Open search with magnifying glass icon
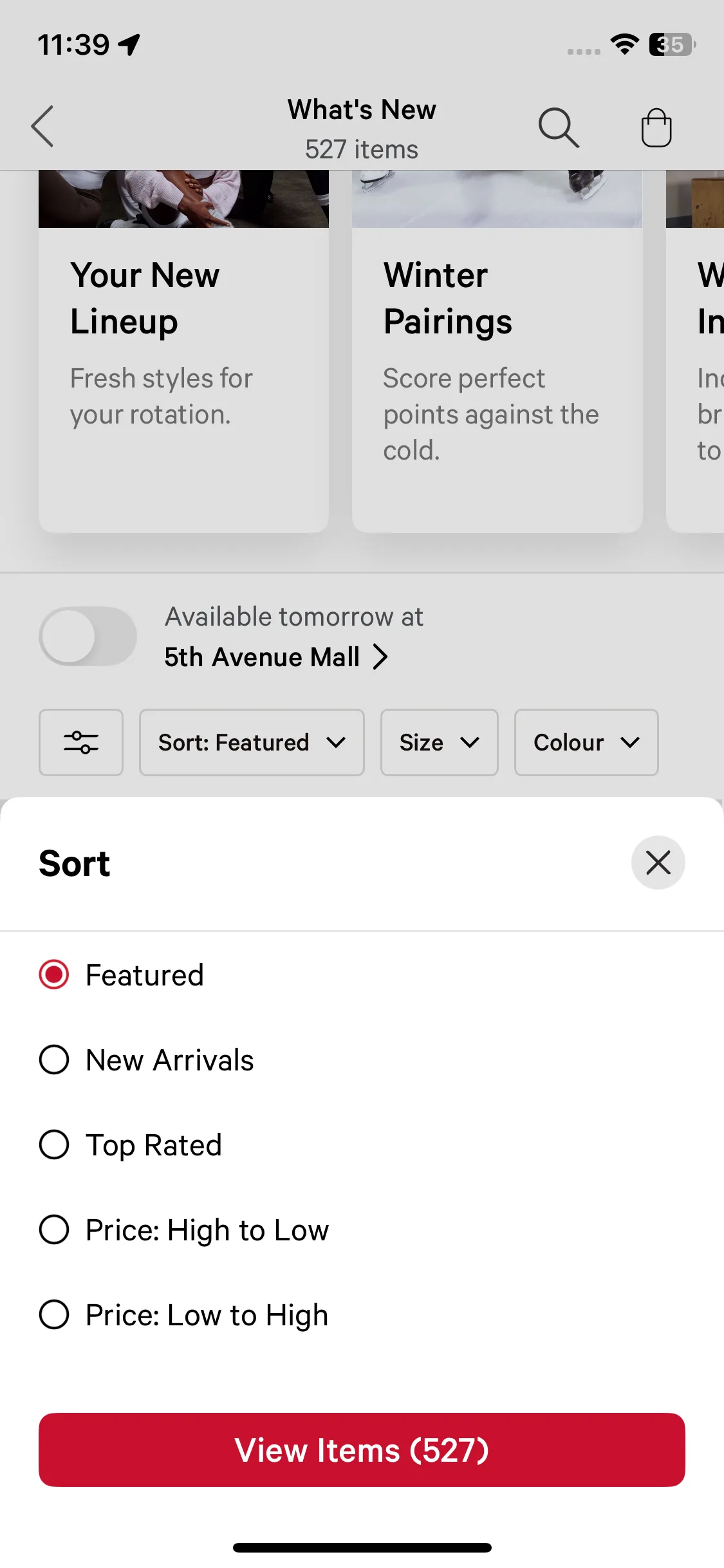The image size is (724, 1568). click(x=558, y=127)
